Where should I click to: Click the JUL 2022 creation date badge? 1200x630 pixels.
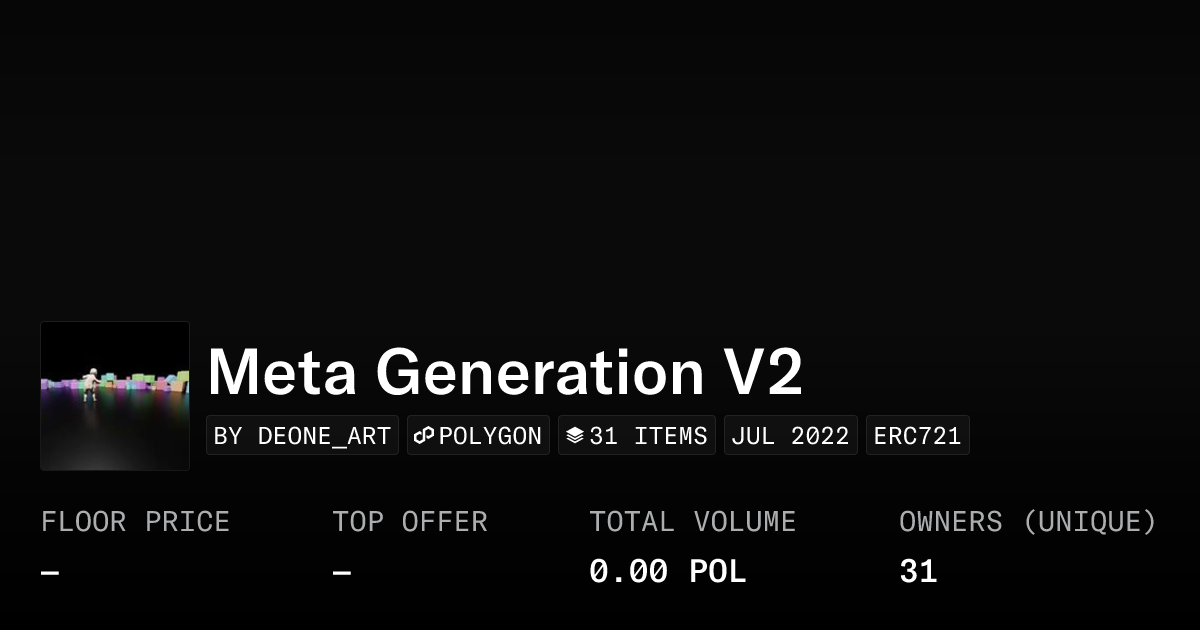pyautogui.click(x=790, y=436)
